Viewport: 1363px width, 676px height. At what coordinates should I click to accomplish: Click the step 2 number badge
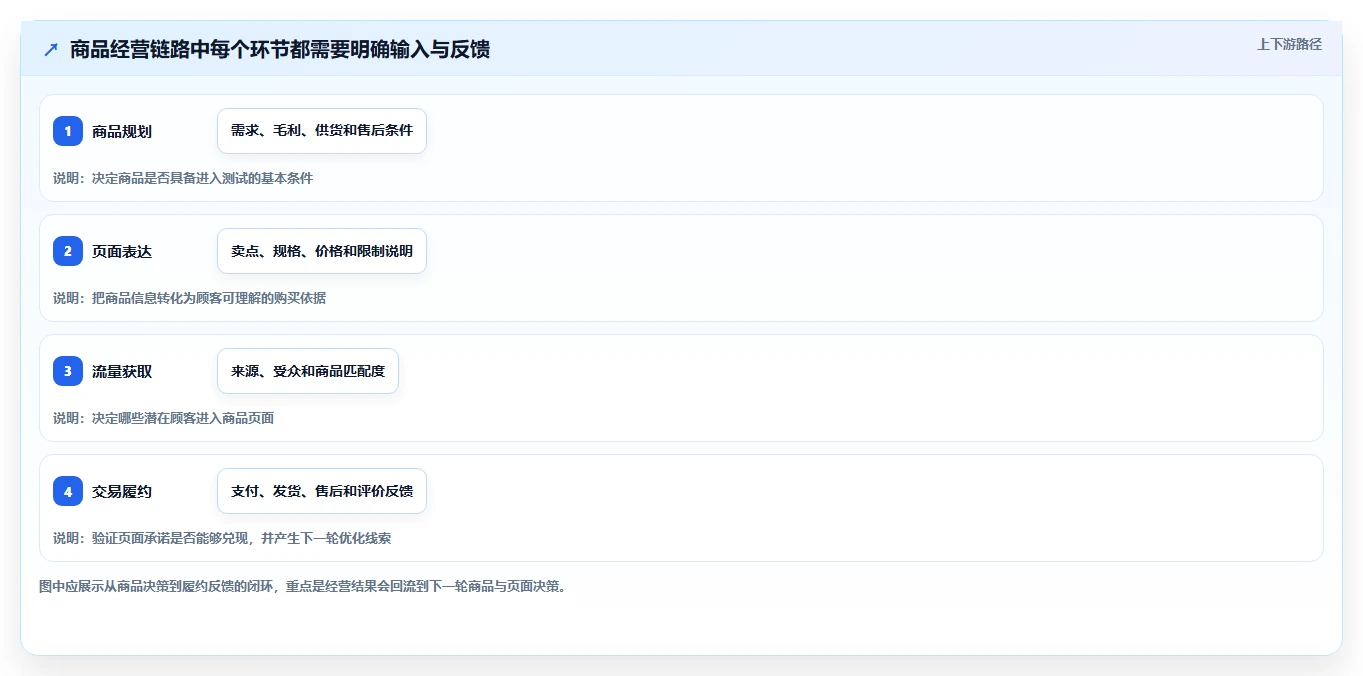(x=68, y=251)
